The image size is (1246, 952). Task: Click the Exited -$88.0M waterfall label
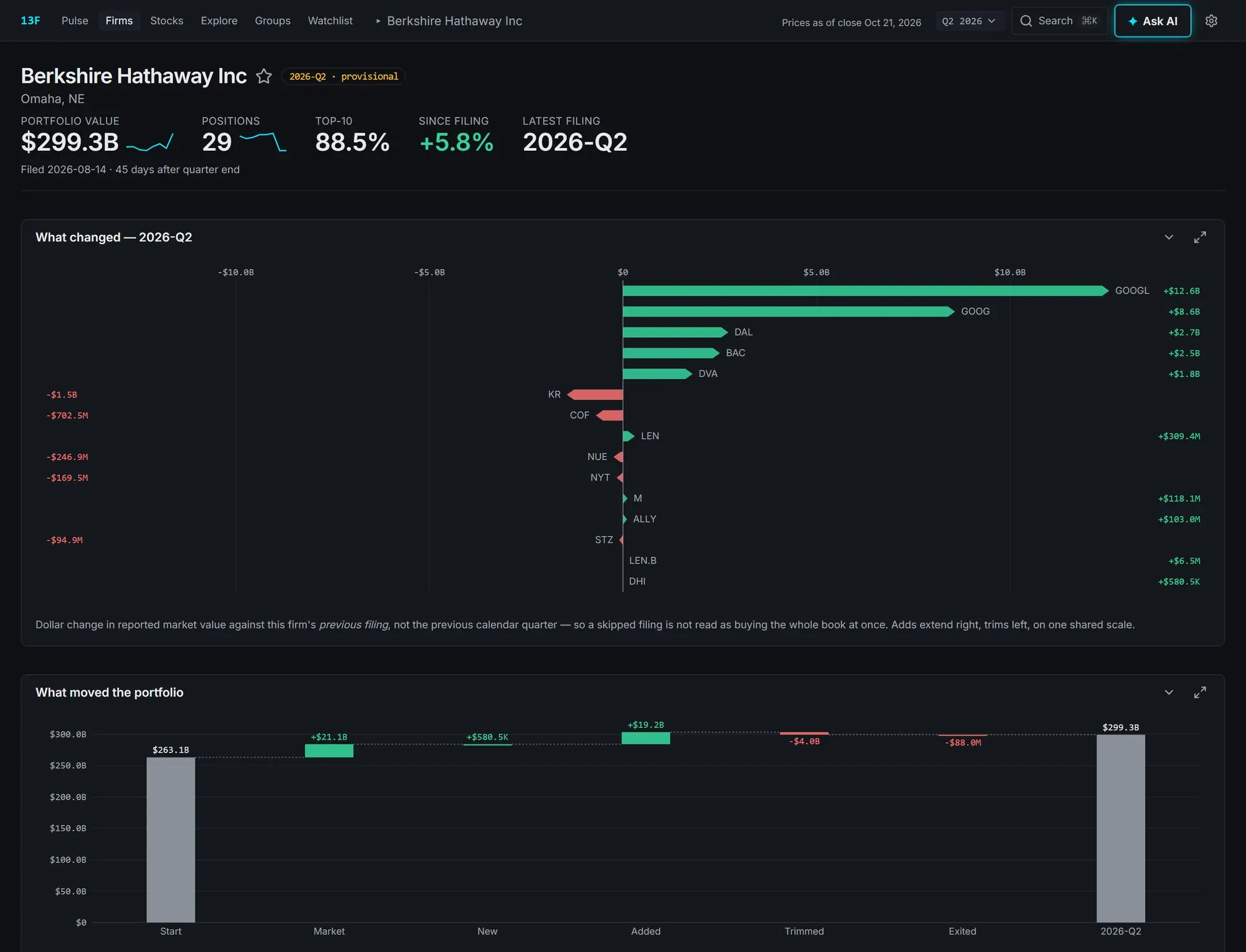tap(963, 743)
